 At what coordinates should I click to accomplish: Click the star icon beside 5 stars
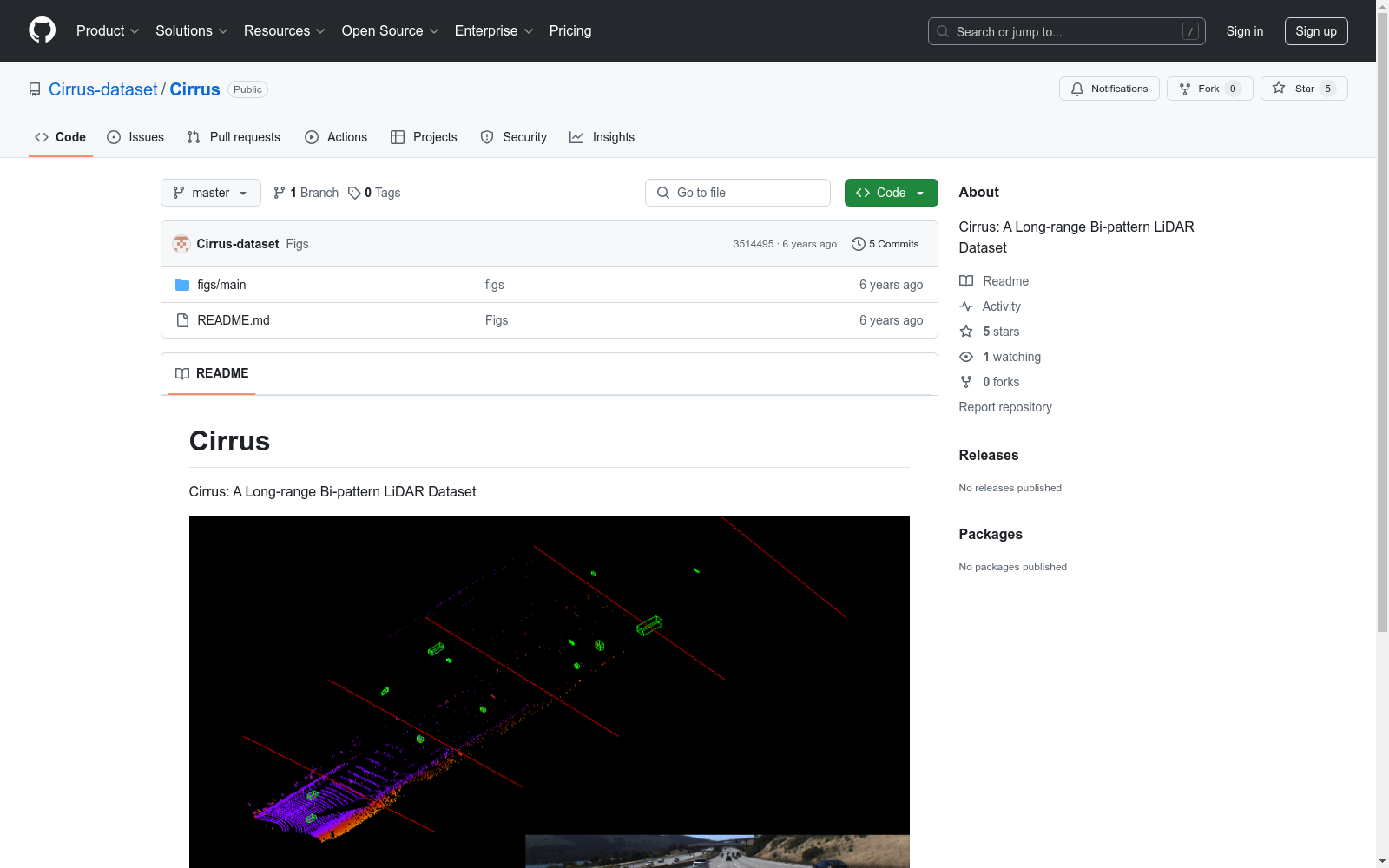pos(966,332)
